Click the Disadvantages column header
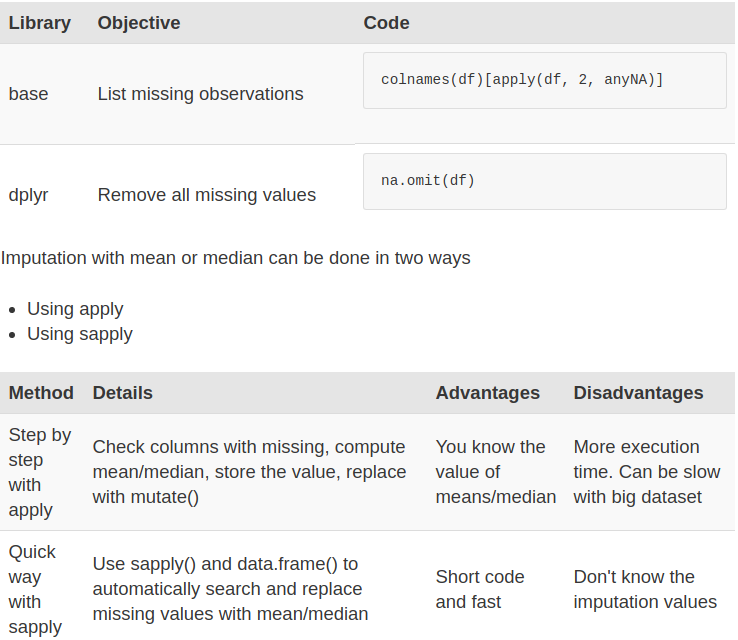738x640 pixels. 638,393
